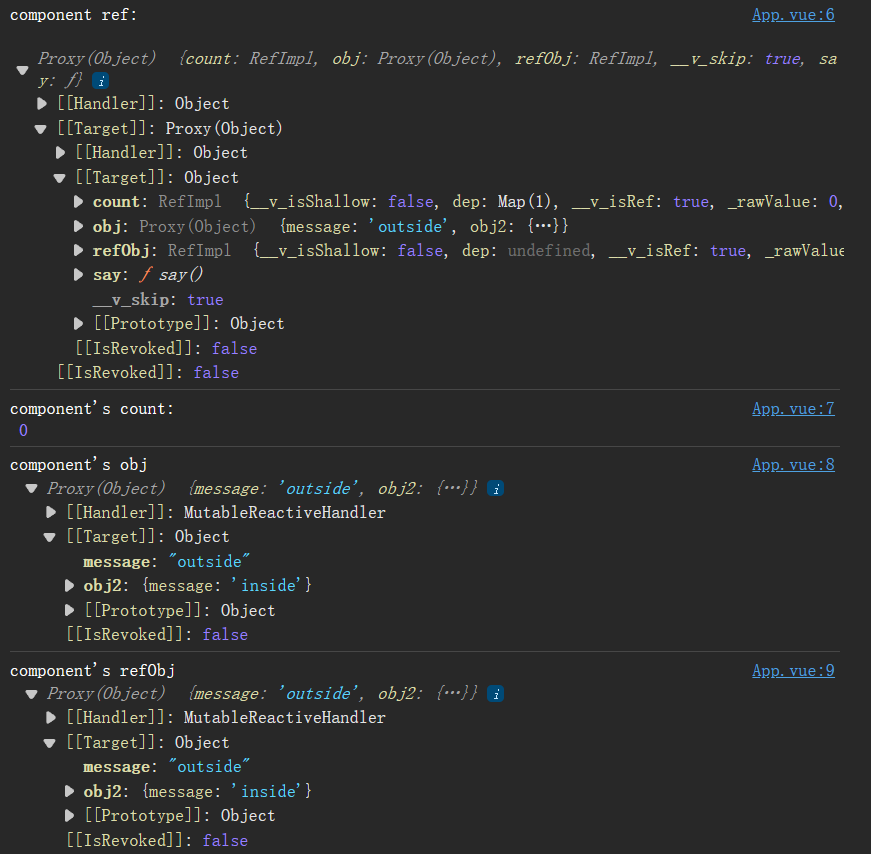Collapse the [[Target]]: Proxy(Object) node

click(41, 129)
